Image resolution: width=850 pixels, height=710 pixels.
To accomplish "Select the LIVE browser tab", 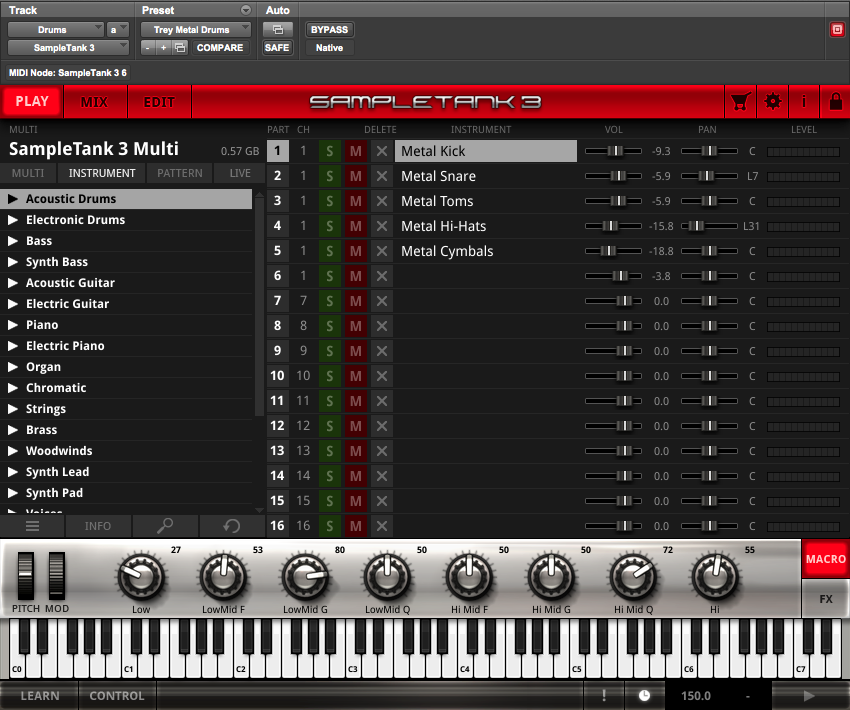I will point(240,173).
